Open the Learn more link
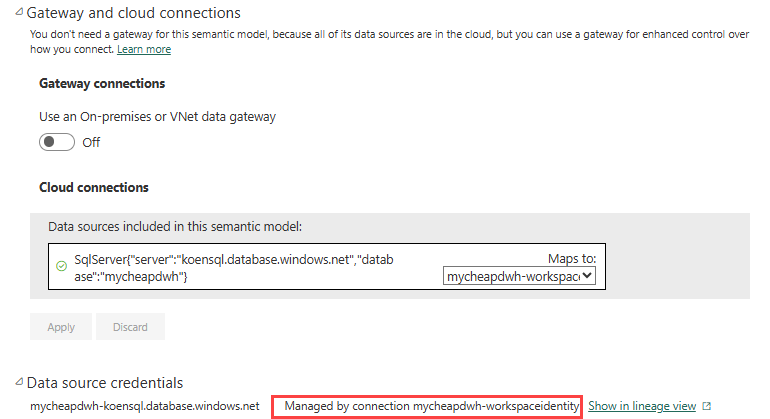 pyautogui.click(x=144, y=49)
